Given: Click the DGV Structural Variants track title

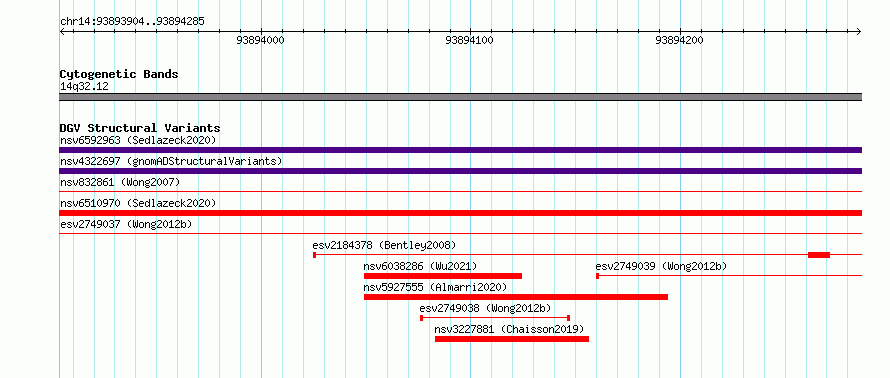Looking at the screenshot, I should tap(140, 128).
